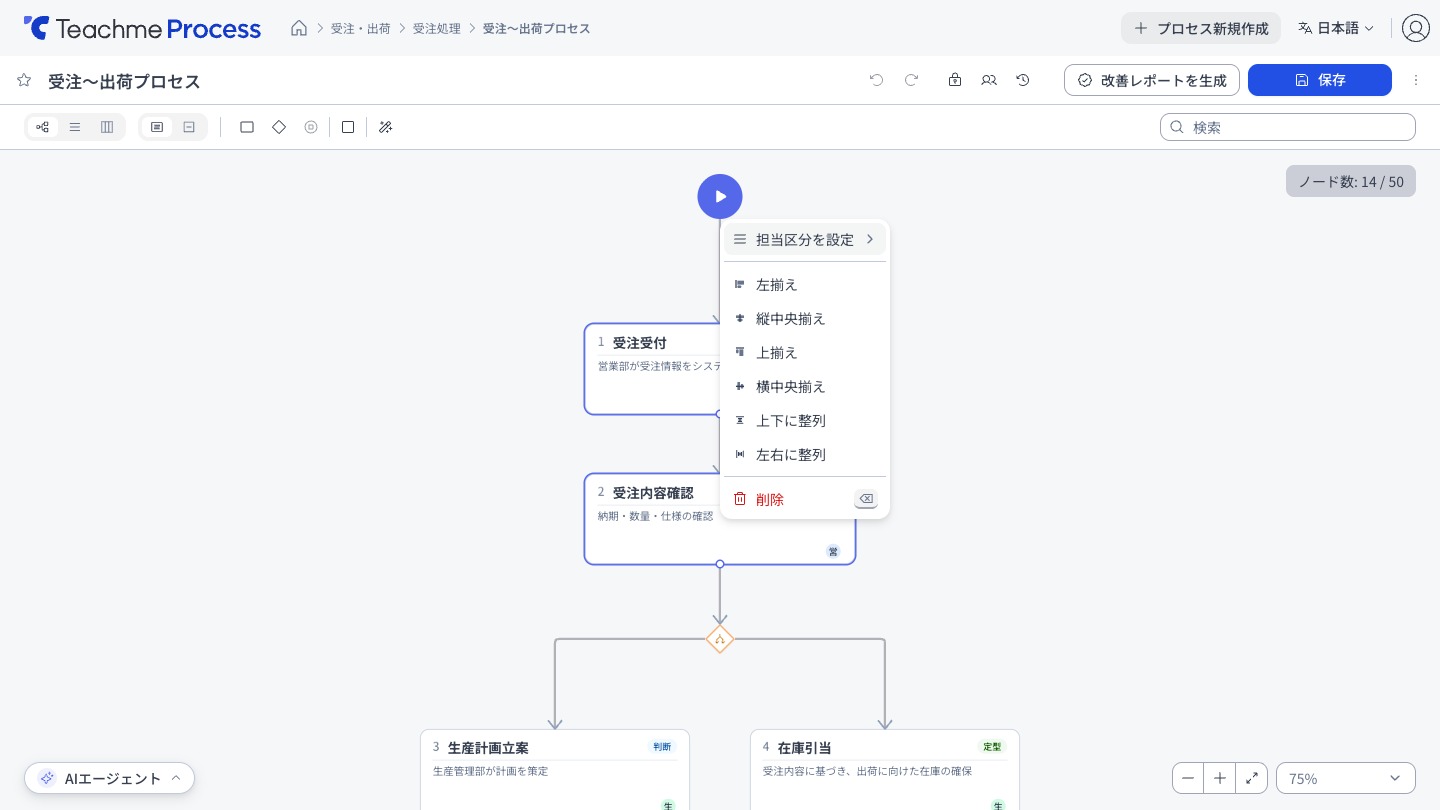The image size is (1440, 810).
Task: Switch to column lane view mode
Action: pyautogui.click(x=107, y=127)
